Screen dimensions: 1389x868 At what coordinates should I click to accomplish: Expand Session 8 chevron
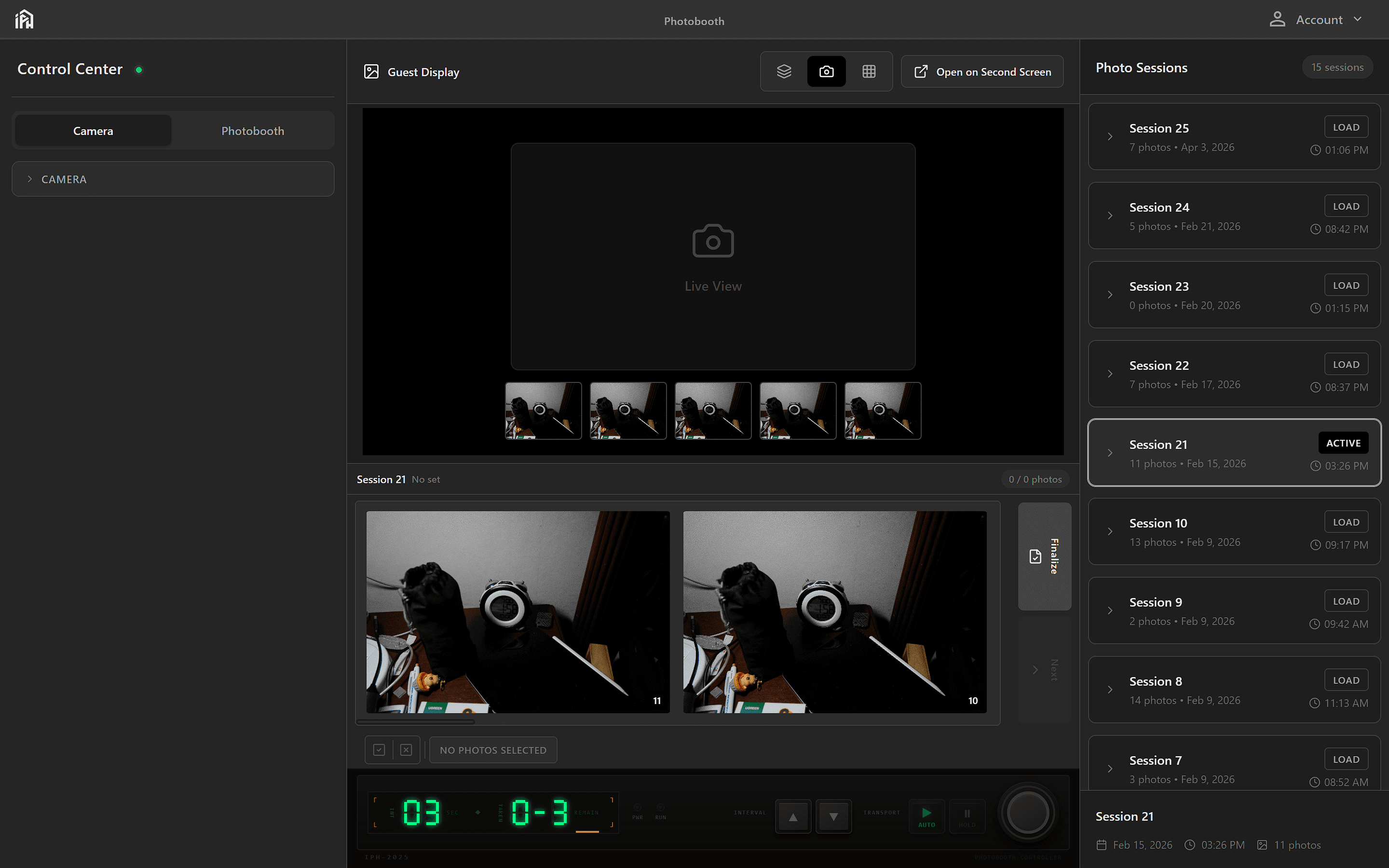point(1110,690)
